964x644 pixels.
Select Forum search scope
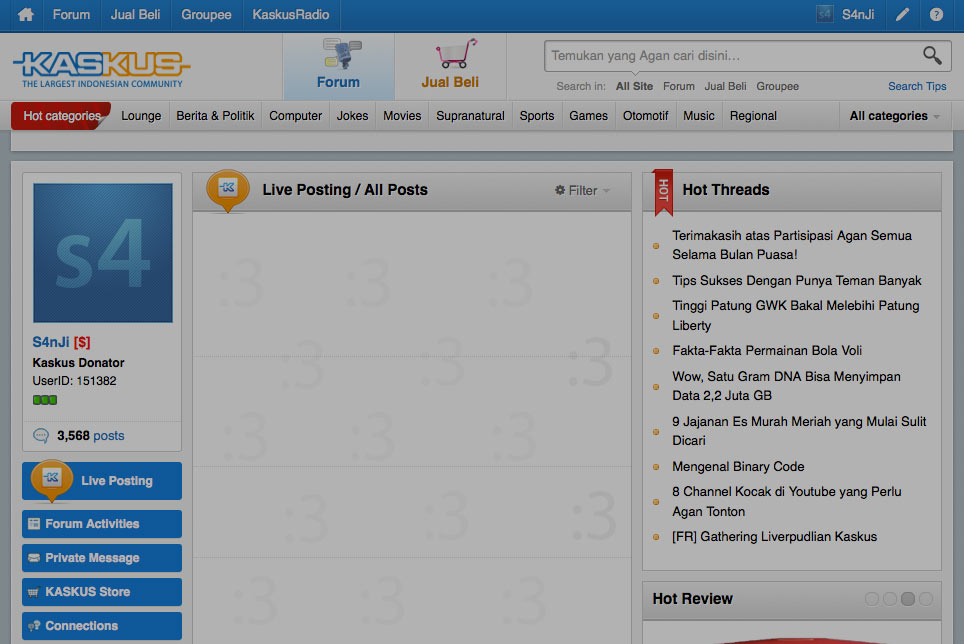tap(679, 87)
